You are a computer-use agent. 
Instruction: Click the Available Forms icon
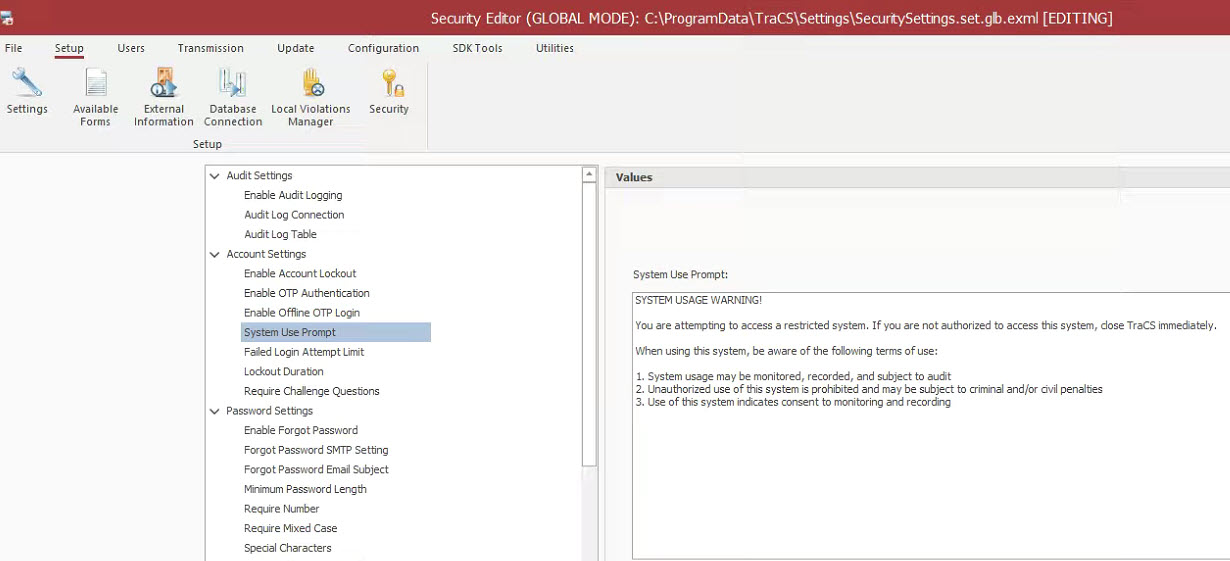click(x=96, y=85)
